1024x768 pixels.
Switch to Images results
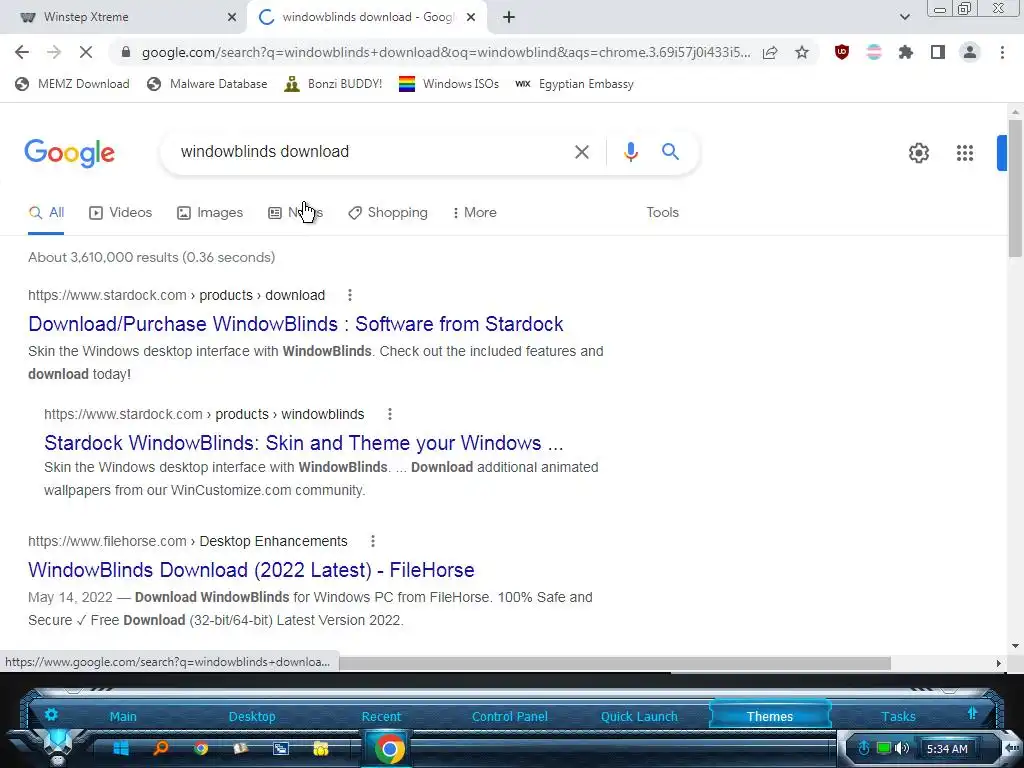(x=210, y=213)
